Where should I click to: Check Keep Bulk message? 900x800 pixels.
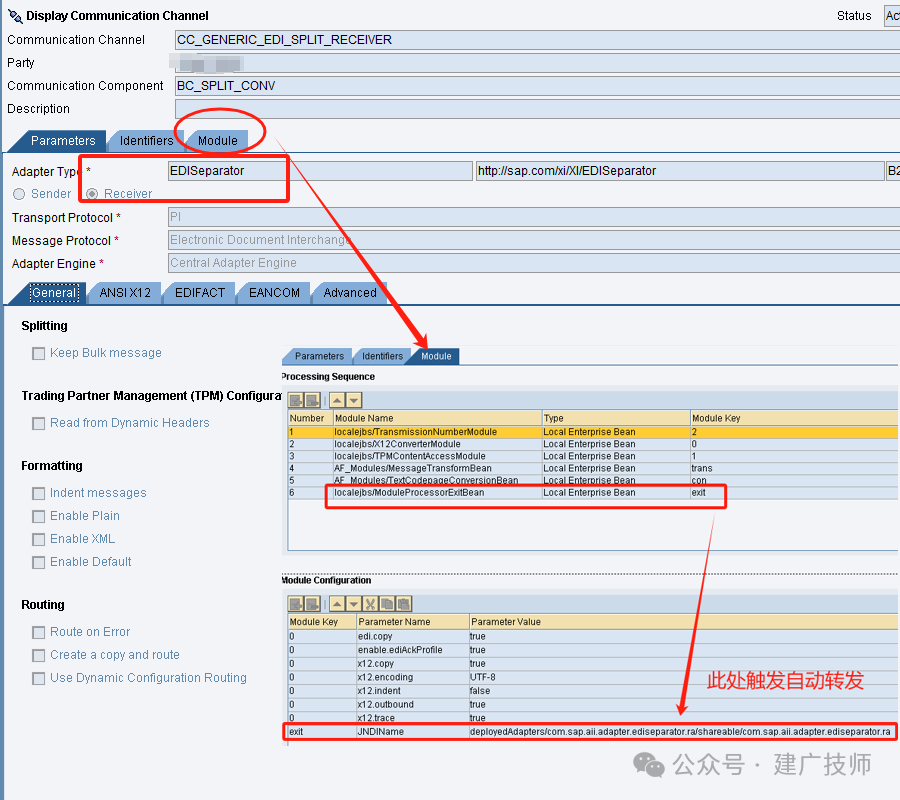point(38,354)
